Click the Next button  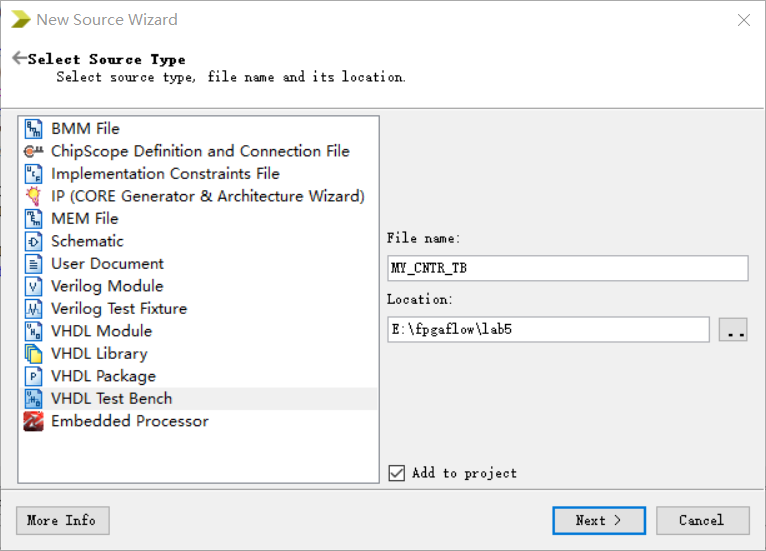[598, 520]
